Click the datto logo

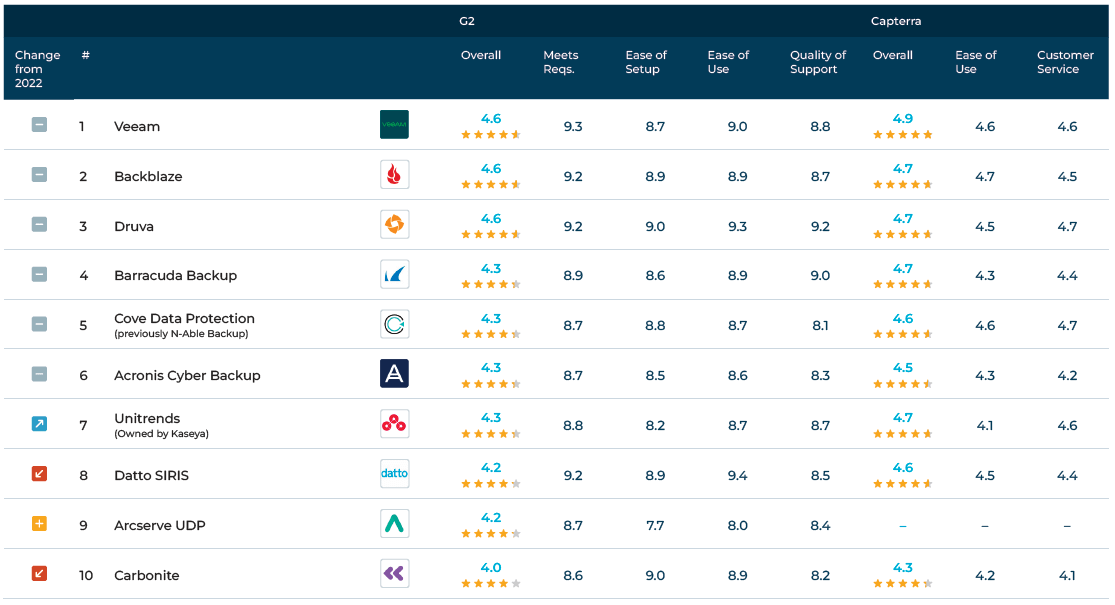click(394, 473)
